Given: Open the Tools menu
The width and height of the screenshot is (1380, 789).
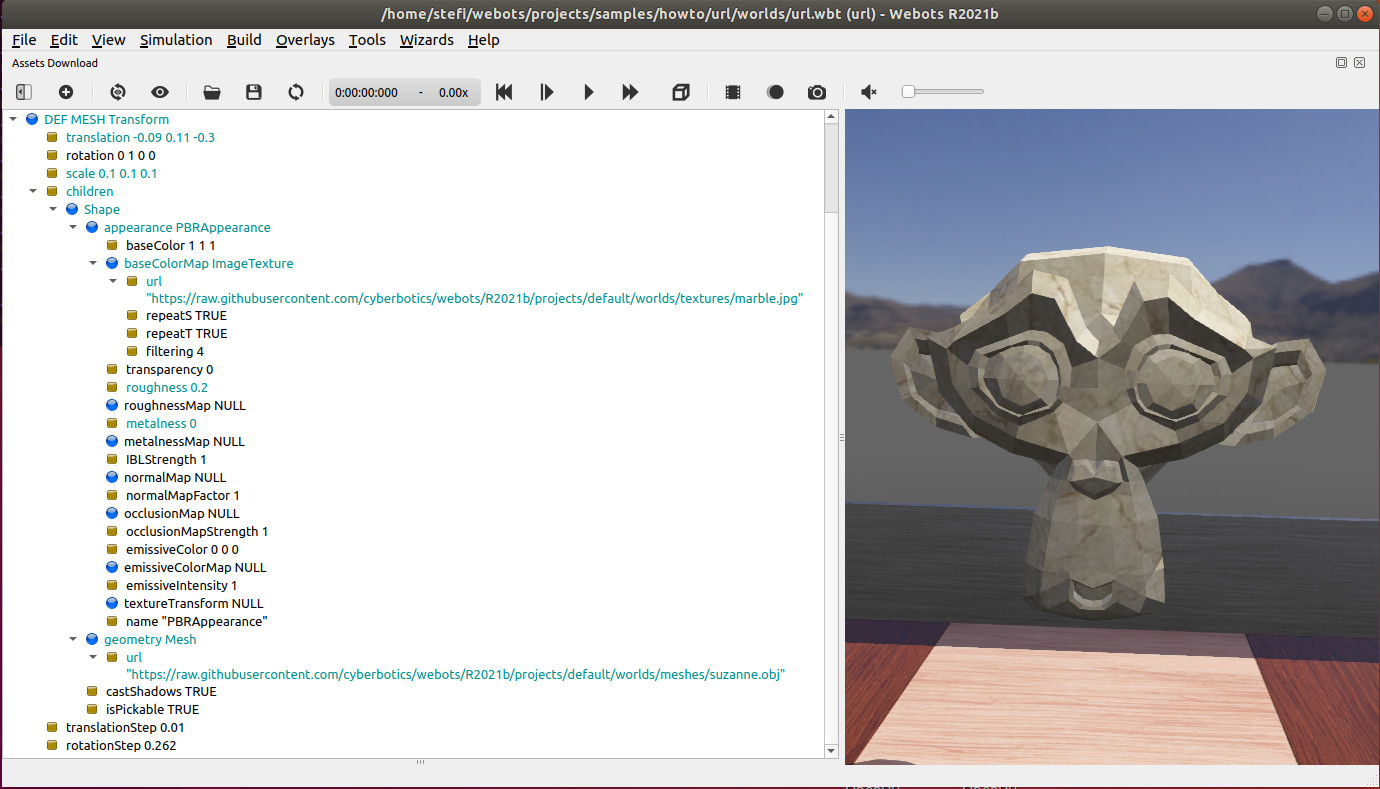Looking at the screenshot, I should click(x=367, y=40).
